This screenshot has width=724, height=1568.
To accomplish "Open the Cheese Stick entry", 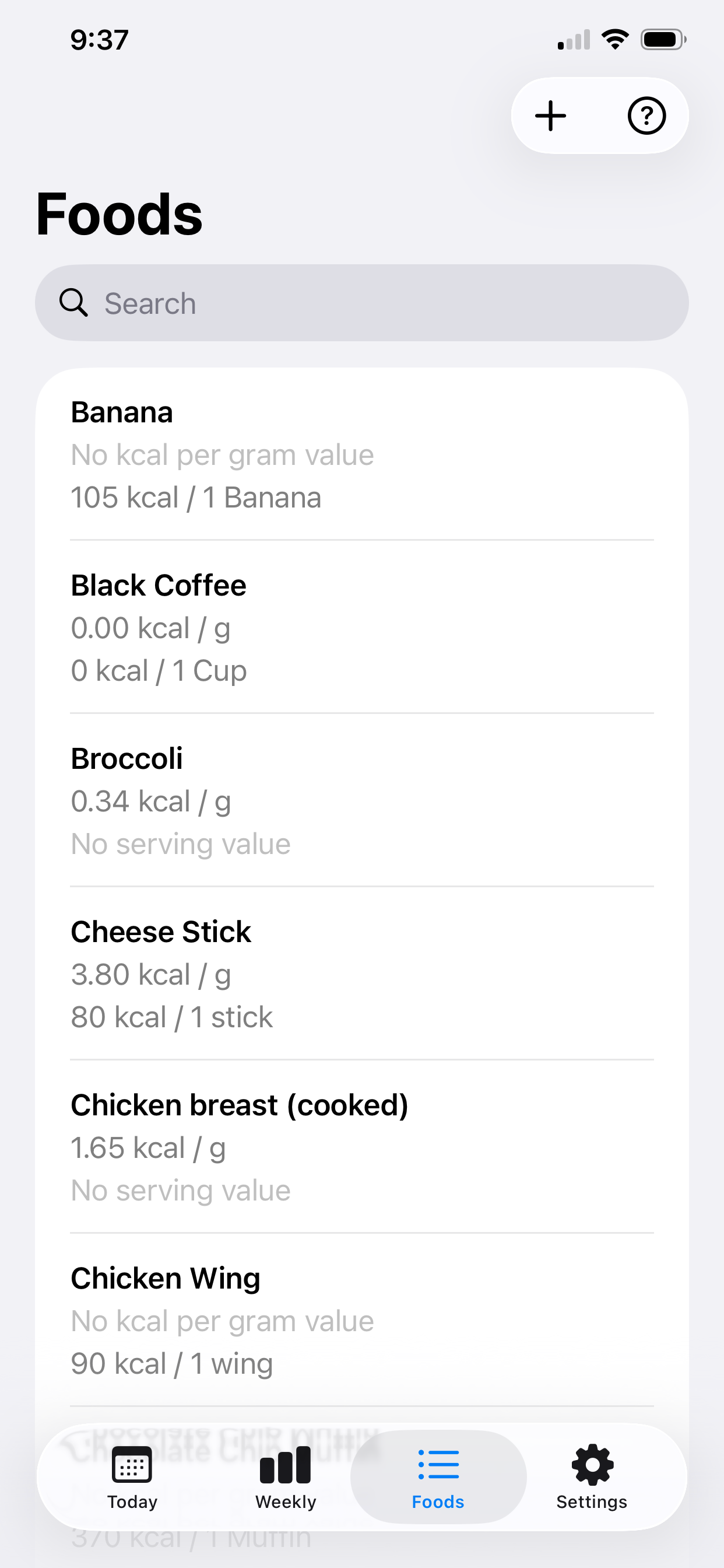I will pyautogui.click(x=362, y=974).
